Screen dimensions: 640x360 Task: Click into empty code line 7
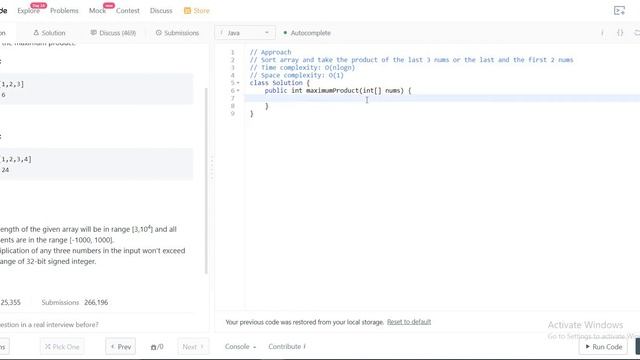442,98
